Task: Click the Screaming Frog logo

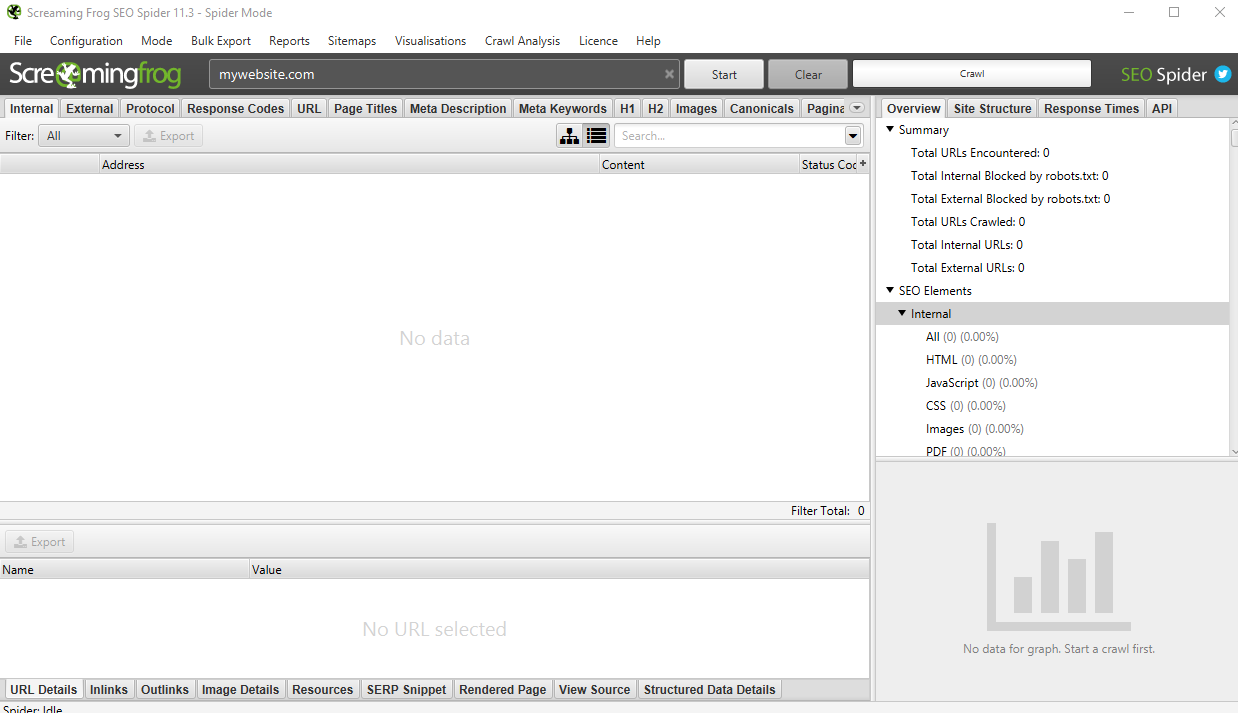Action: click(95, 74)
